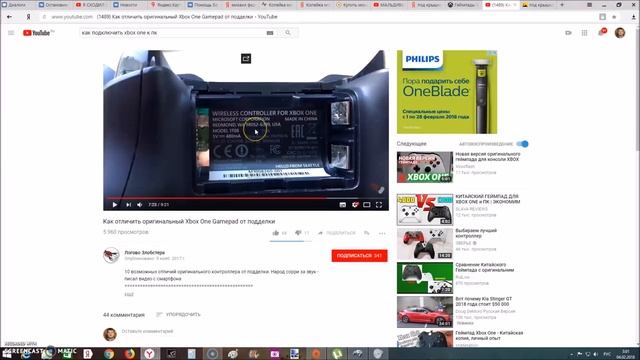Switch to theater mode in player
Image resolution: width=640 pixels, height=360 pixels.
pyautogui.click(x=367, y=204)
